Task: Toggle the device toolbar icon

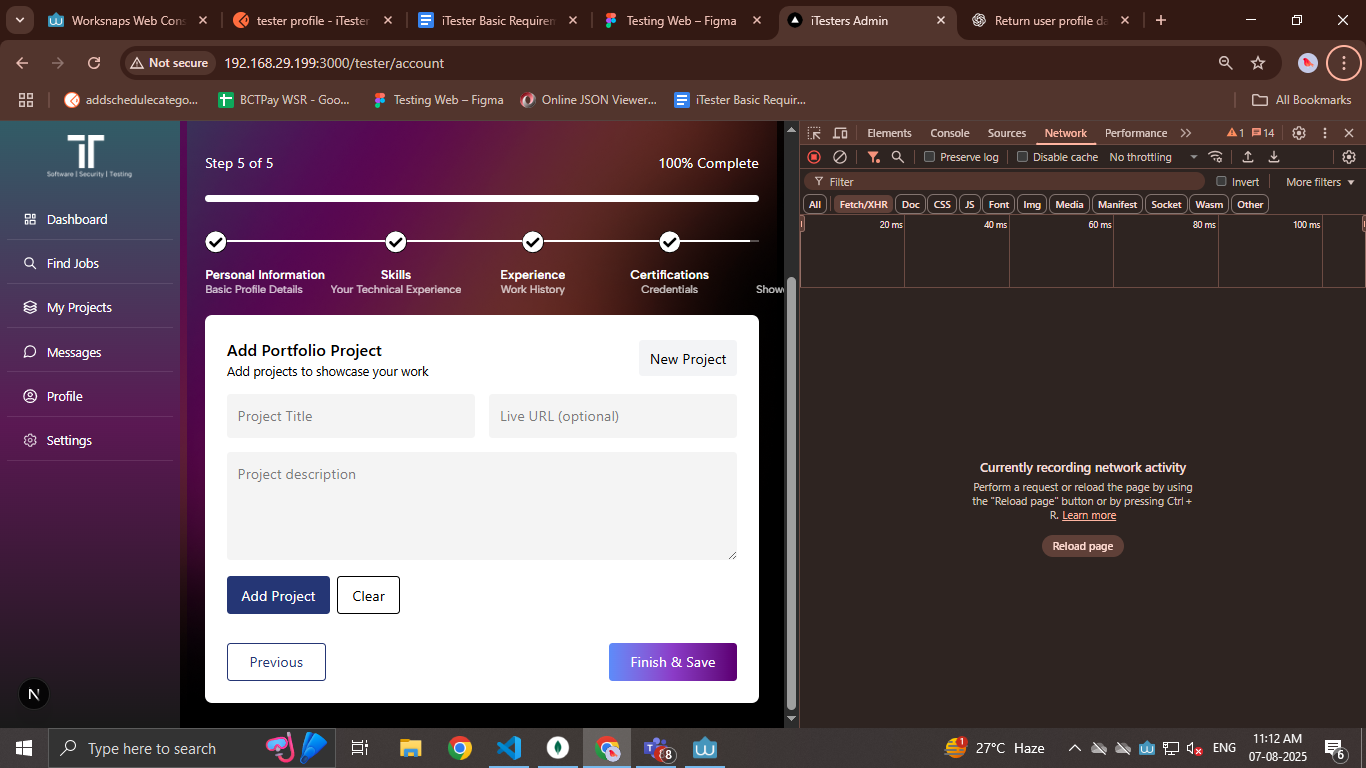Action: pyautogui.click(x=840, y=133)
